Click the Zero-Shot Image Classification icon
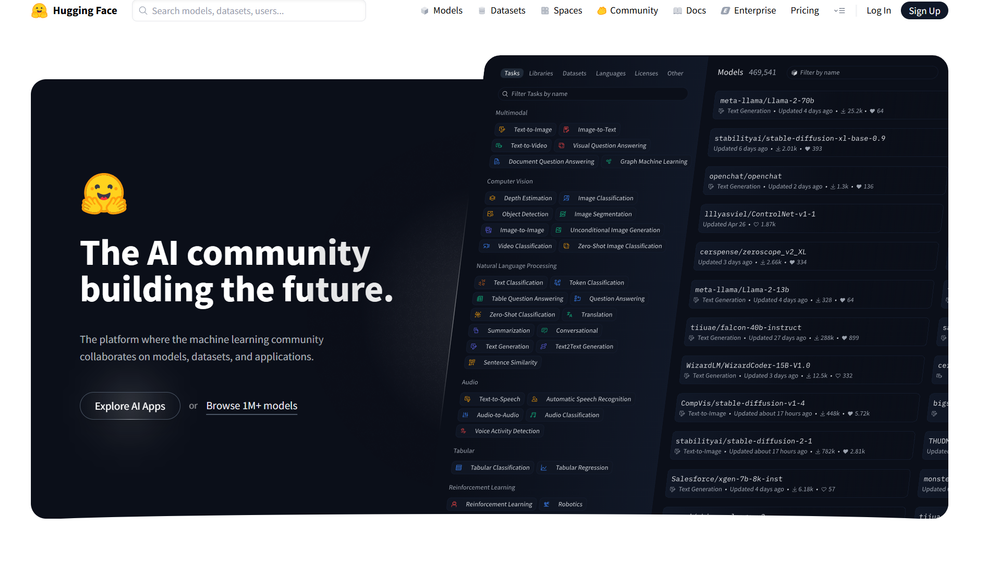Image resolution: width=1000 pixels, height=563 pixels. (566, 246)
